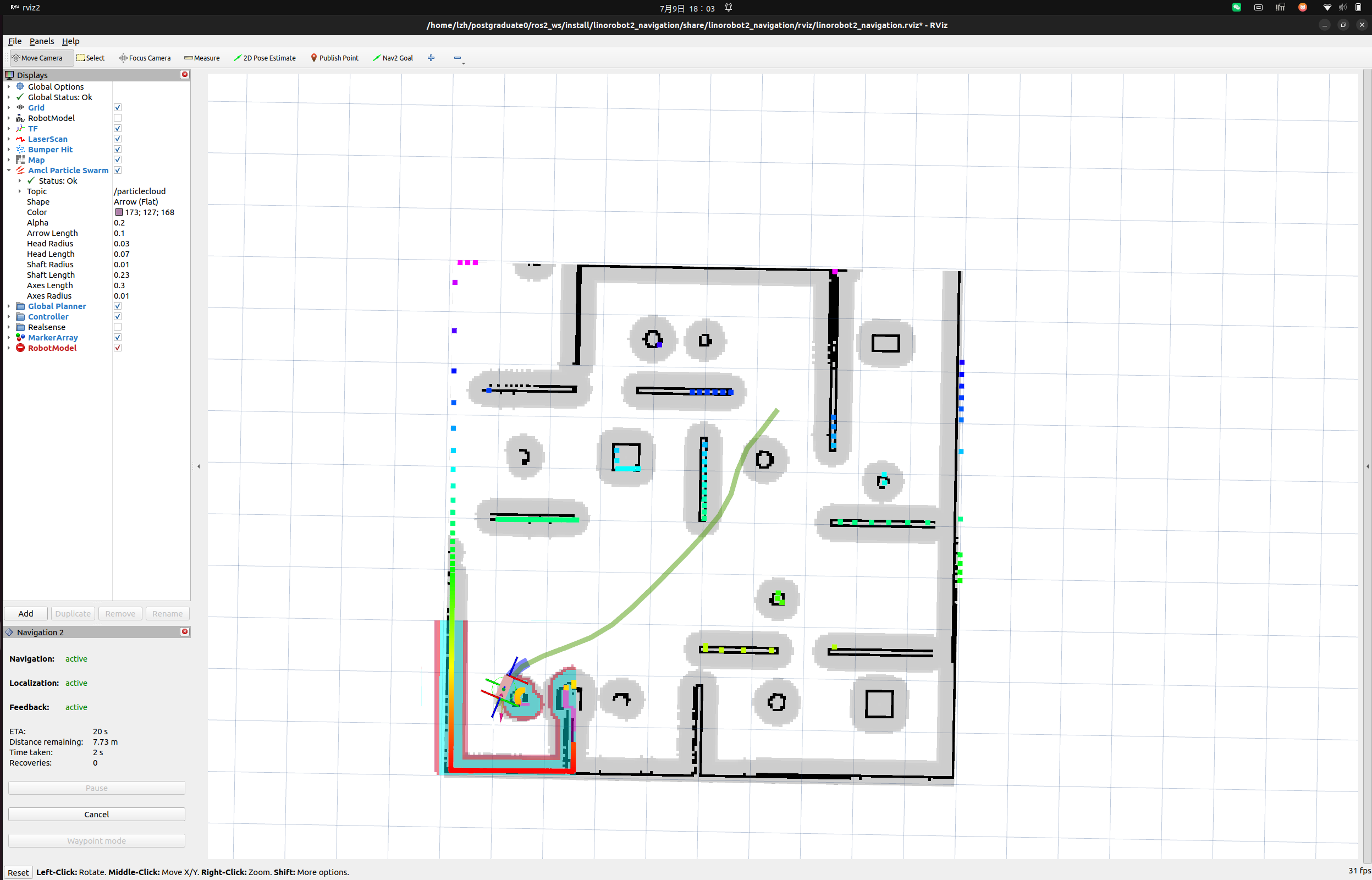Disable the Amcl Particle Swarm checkbox

[x=118, y=170]
